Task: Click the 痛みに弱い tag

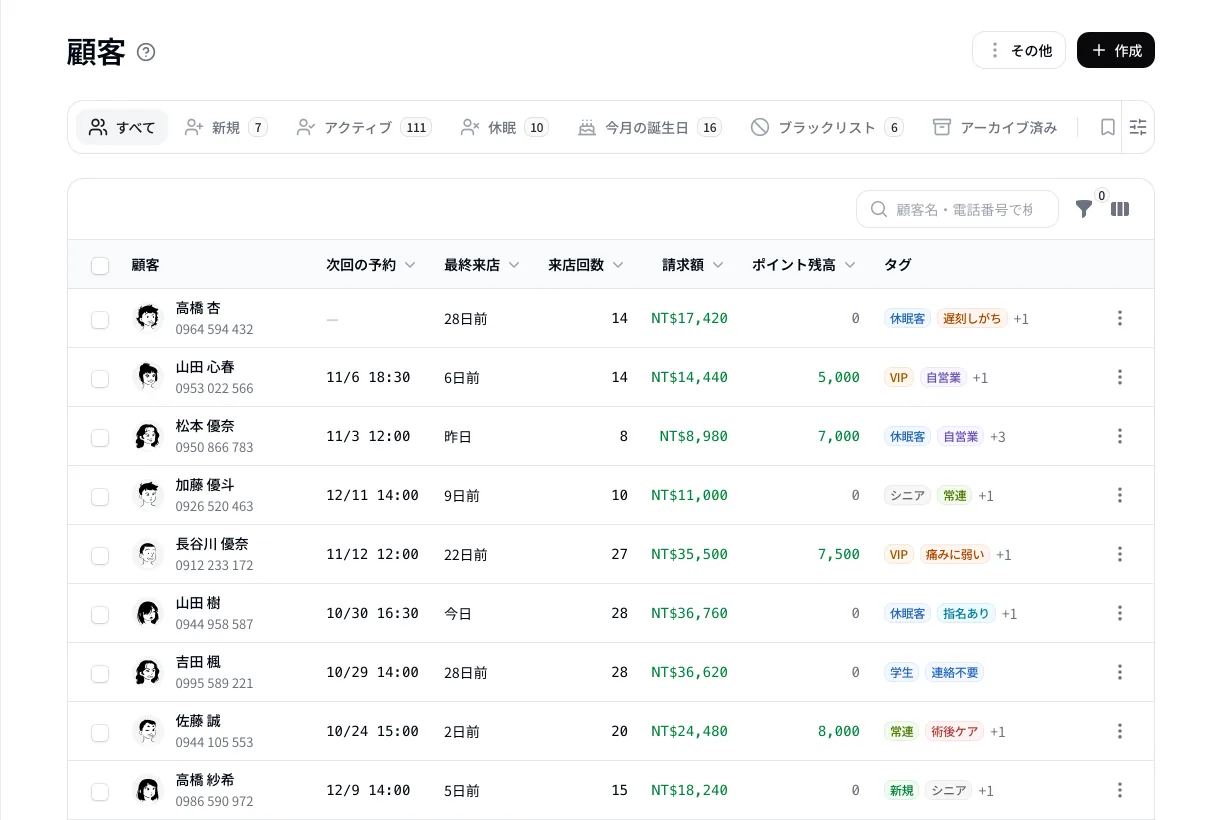Action: (x=954, y=554)
